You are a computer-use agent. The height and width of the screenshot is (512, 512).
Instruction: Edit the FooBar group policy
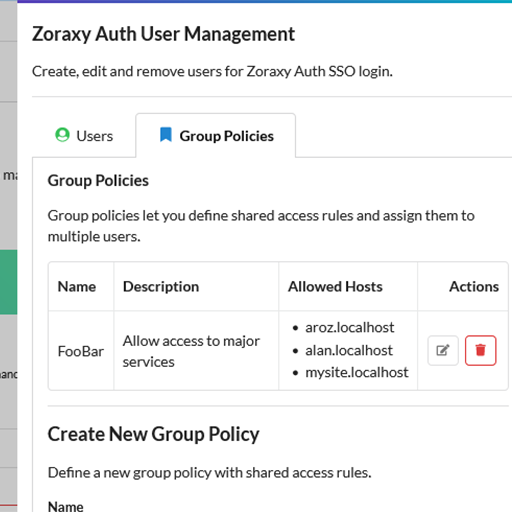point(443,350)
